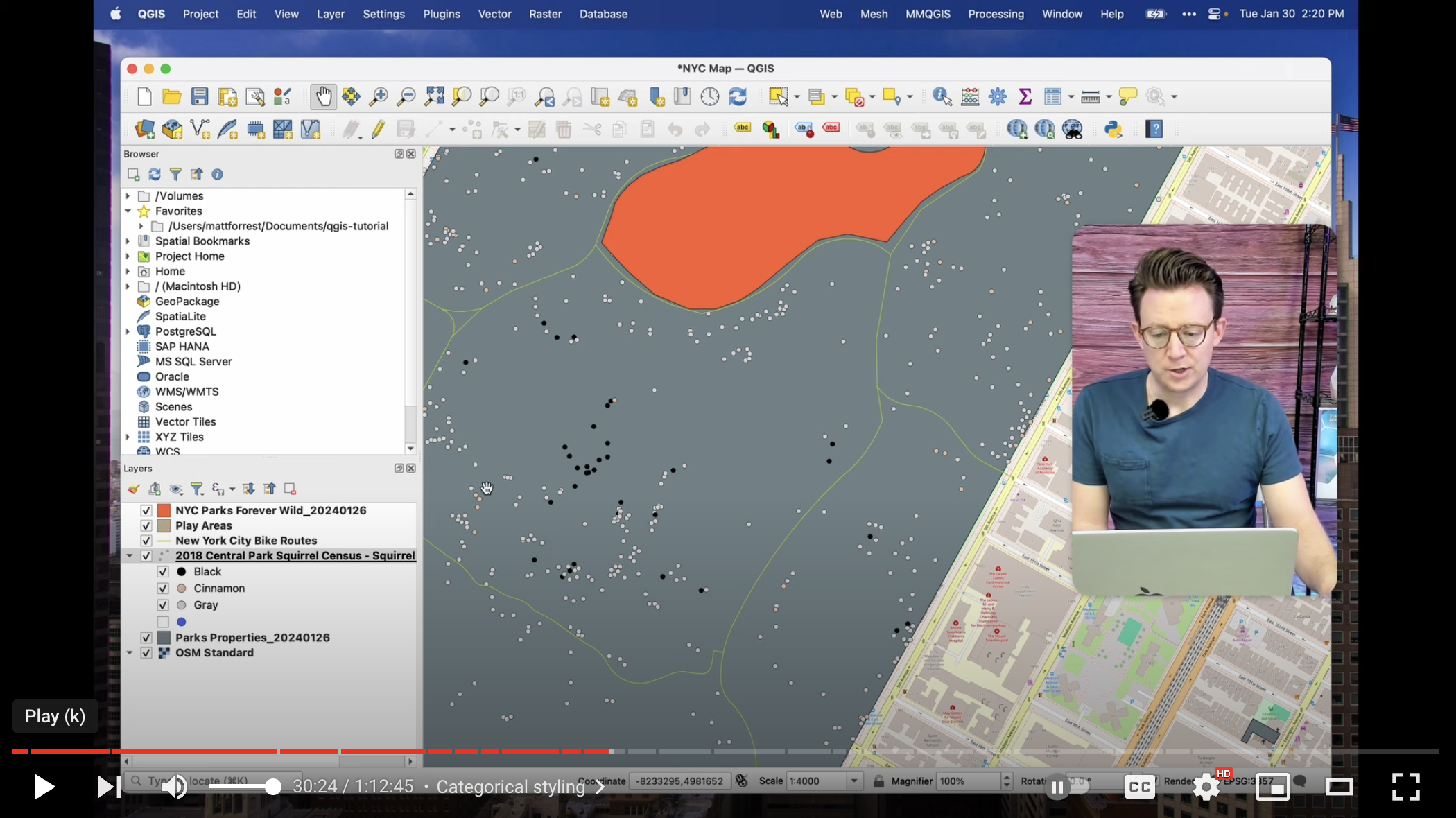Uncheck the Cinnamon category
1456x818 pixels.
pyautogui.click(x=163, y=589)
